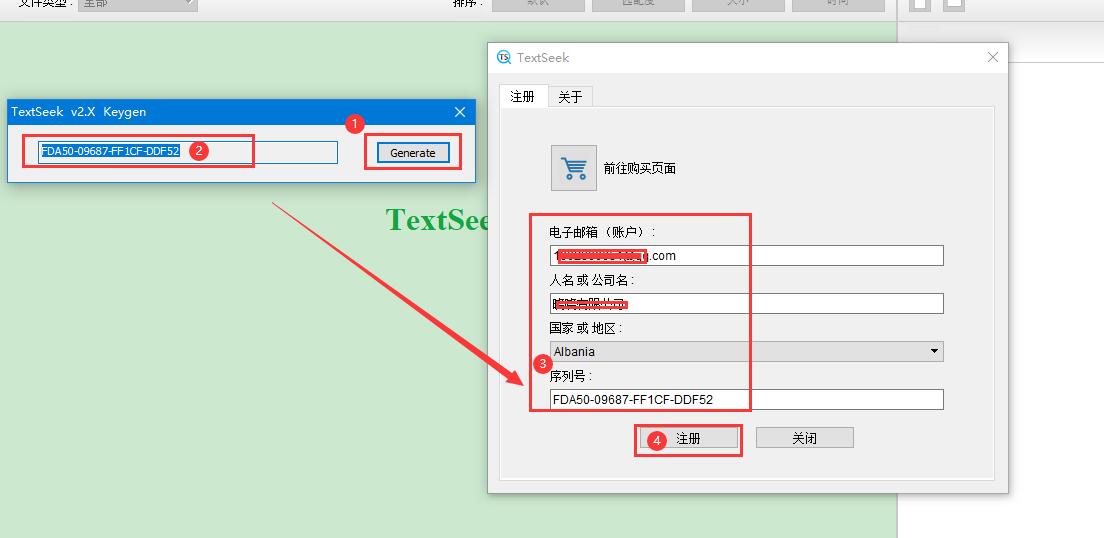Click the 人名 或 公司名 label
The width and height of the screenshot is (1104, 538).
pos(591,280)
